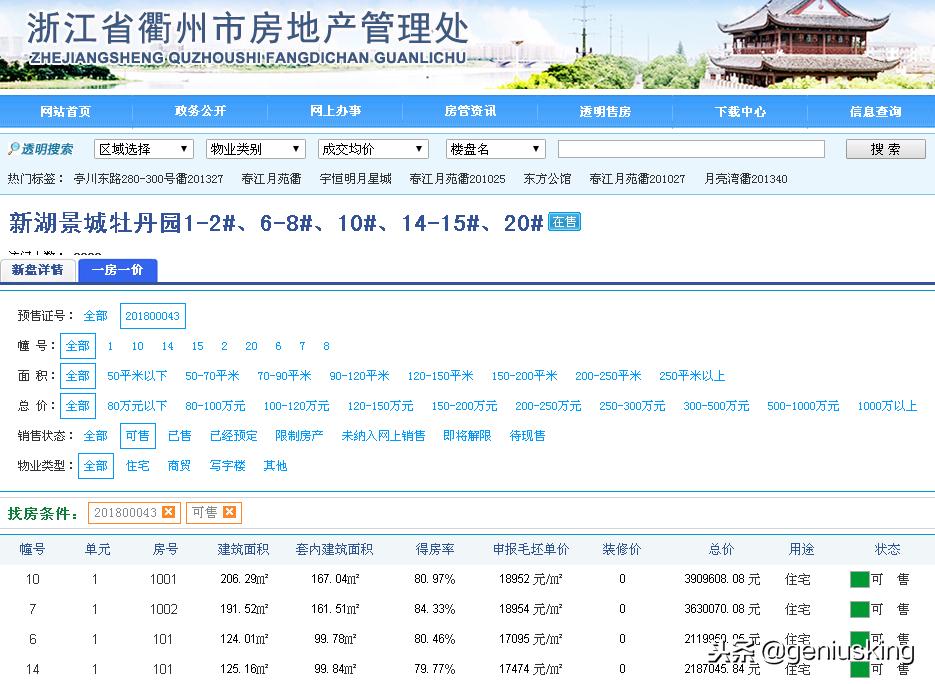Open the 透明售房 navigation menu
The width and height of the screenshot is (935, 684).
click(605, 113)
